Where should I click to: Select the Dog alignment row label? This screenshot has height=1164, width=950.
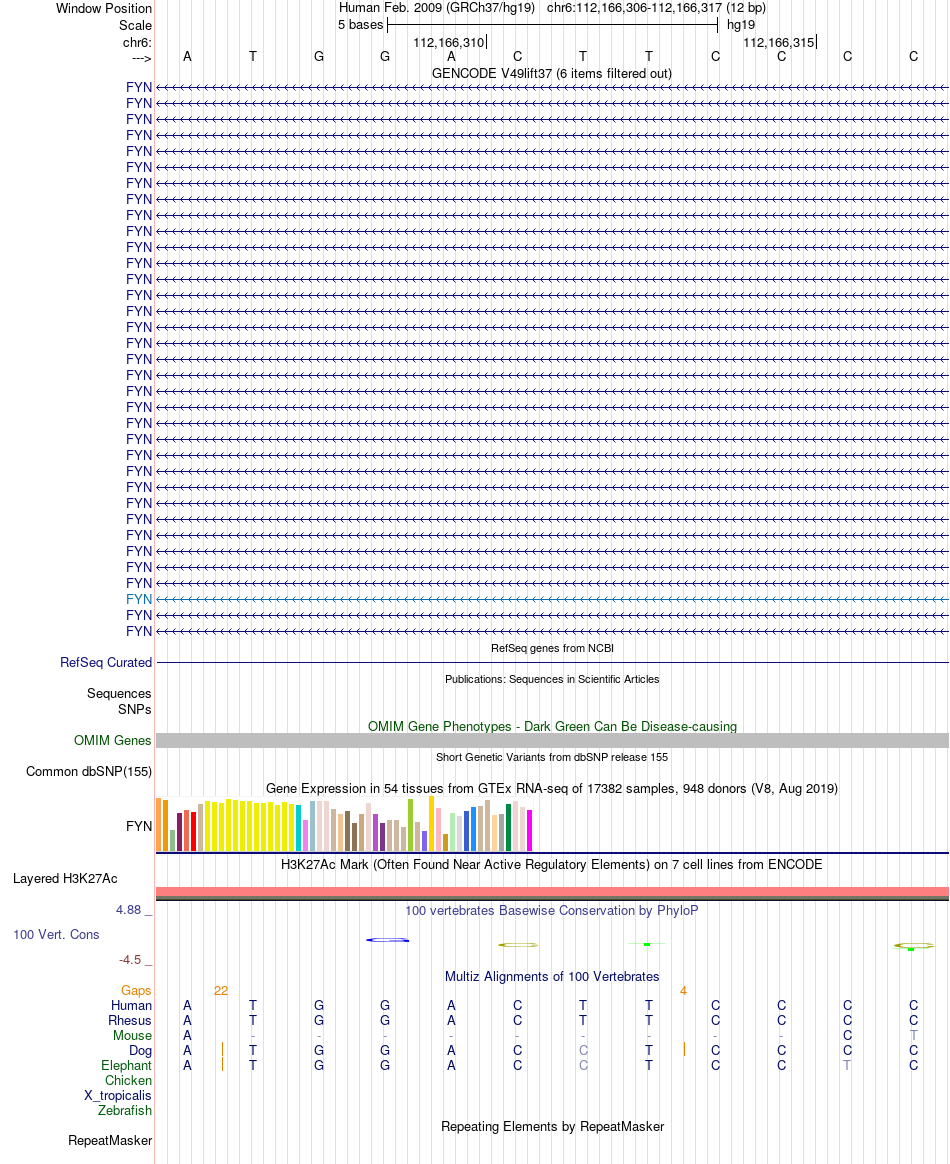click(x=140, y=1050)
